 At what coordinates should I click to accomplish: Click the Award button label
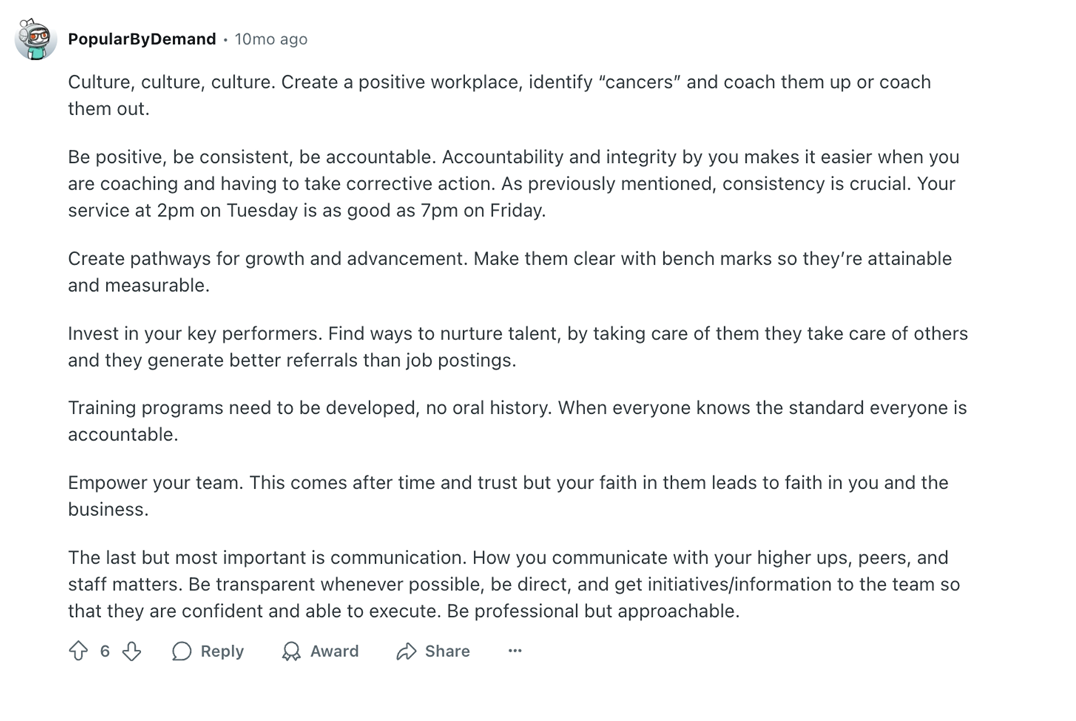[334, 651]
